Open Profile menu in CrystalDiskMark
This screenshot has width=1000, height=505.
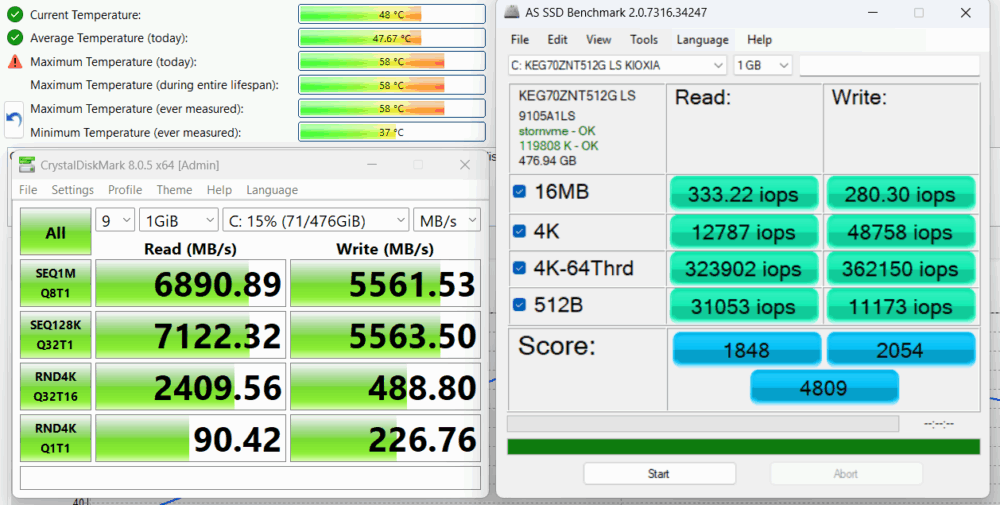tap(125, 190)
